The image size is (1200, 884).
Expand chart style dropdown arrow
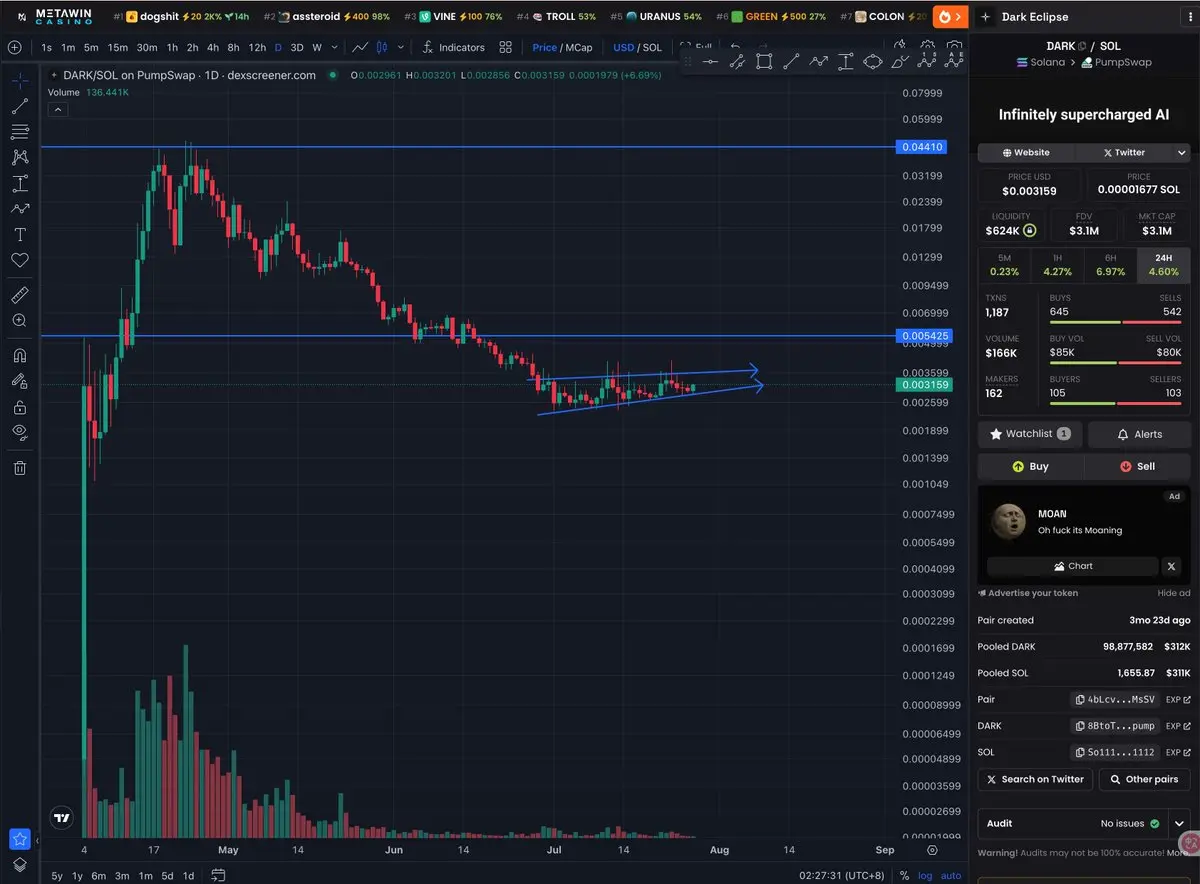click(x=402, y=47)
